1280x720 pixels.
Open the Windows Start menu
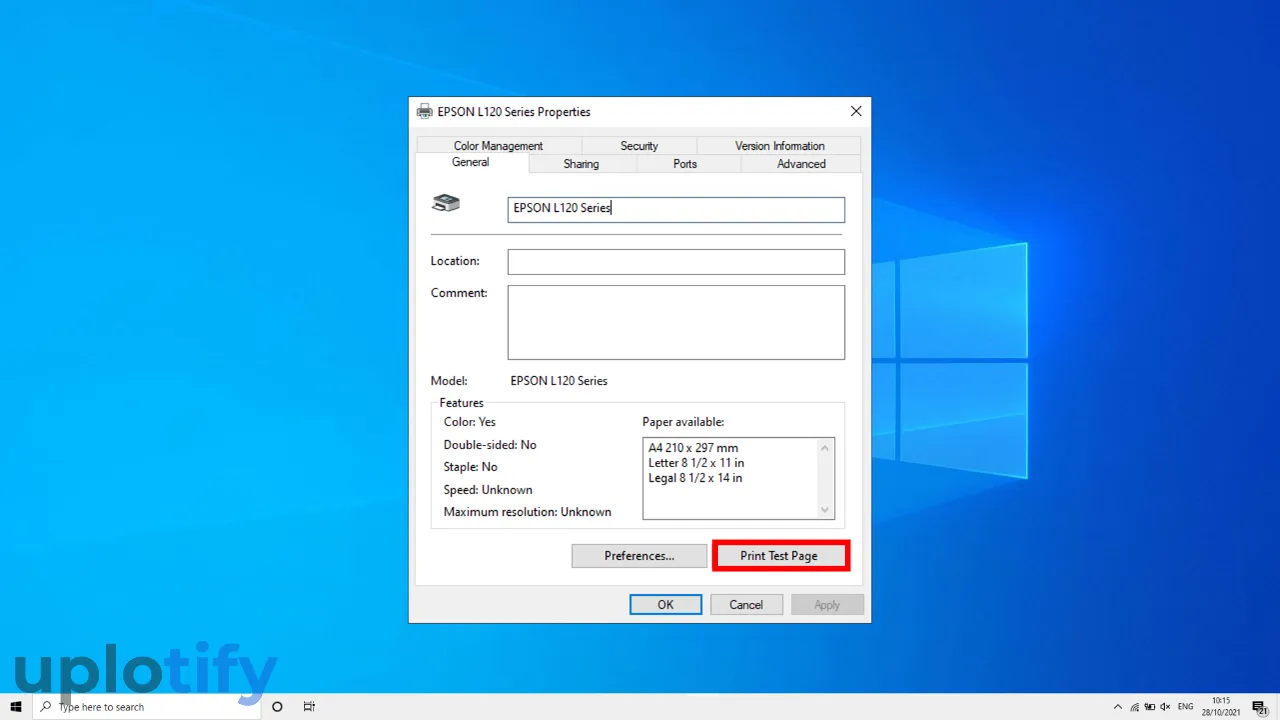(16, 706)
